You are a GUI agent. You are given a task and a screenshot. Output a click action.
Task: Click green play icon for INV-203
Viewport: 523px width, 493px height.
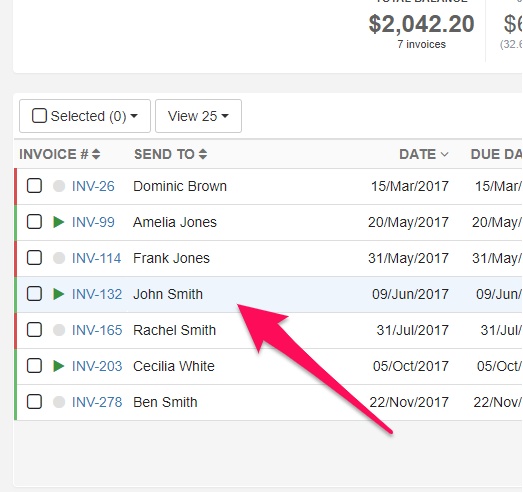point(58,366)
